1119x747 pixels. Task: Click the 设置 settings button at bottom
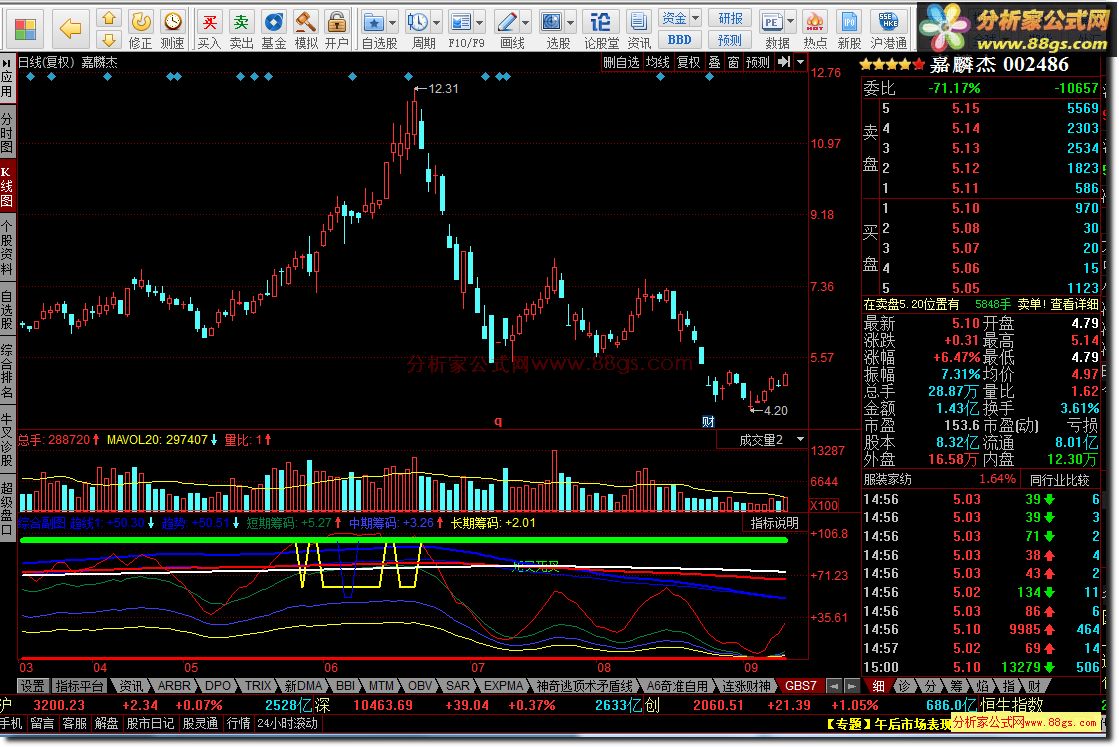click(32, 686)
